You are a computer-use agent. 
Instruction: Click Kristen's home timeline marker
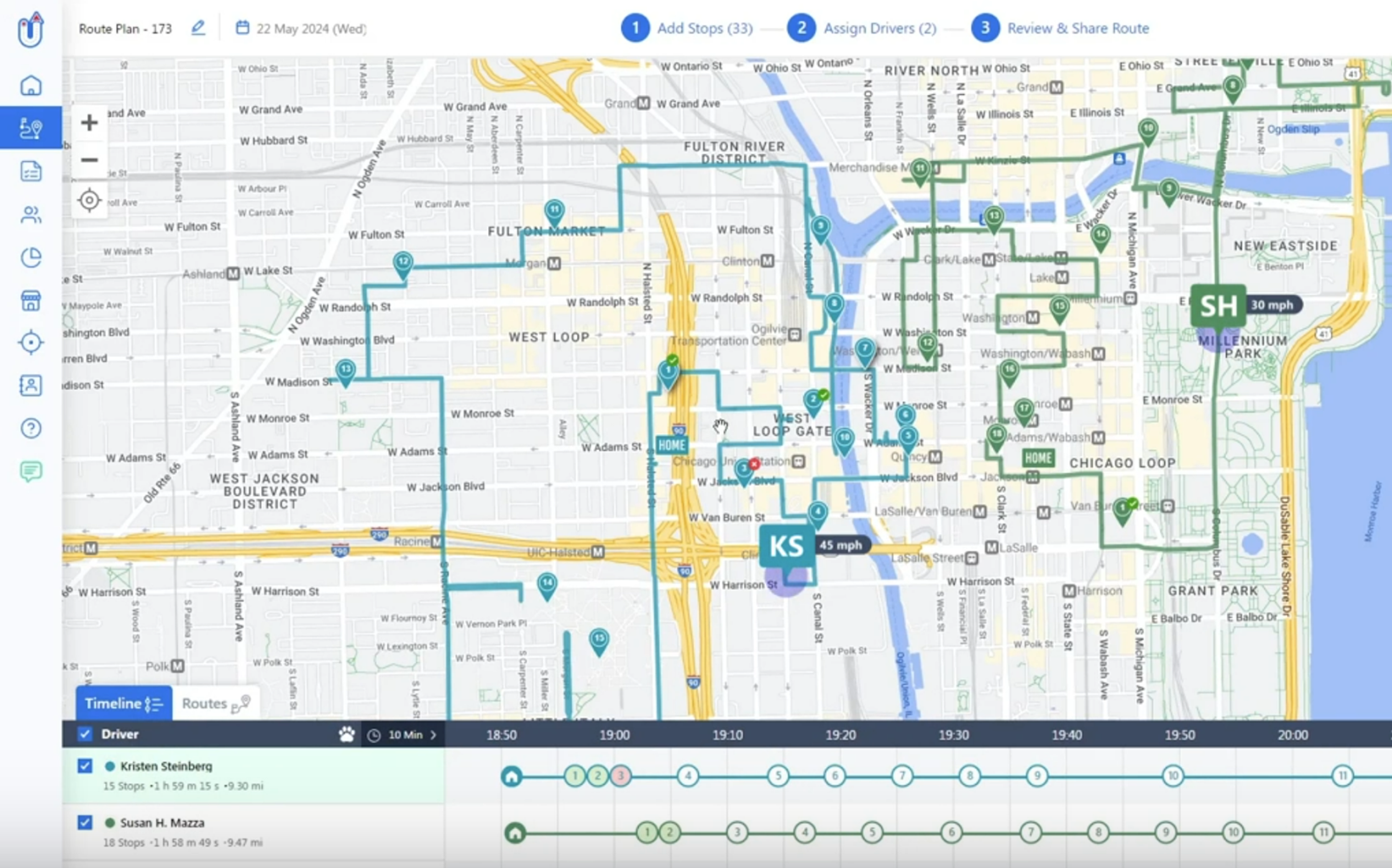click(511, 776)
